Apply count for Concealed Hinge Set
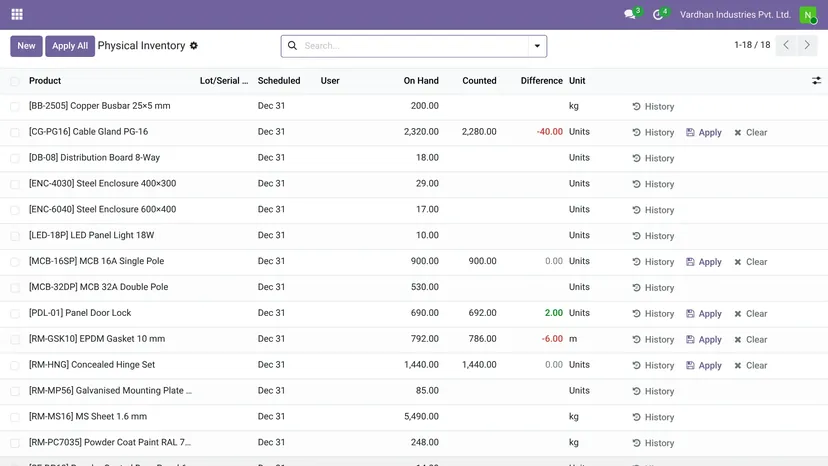The height and width of the screenshot is (466, 828). pos(703,366)
